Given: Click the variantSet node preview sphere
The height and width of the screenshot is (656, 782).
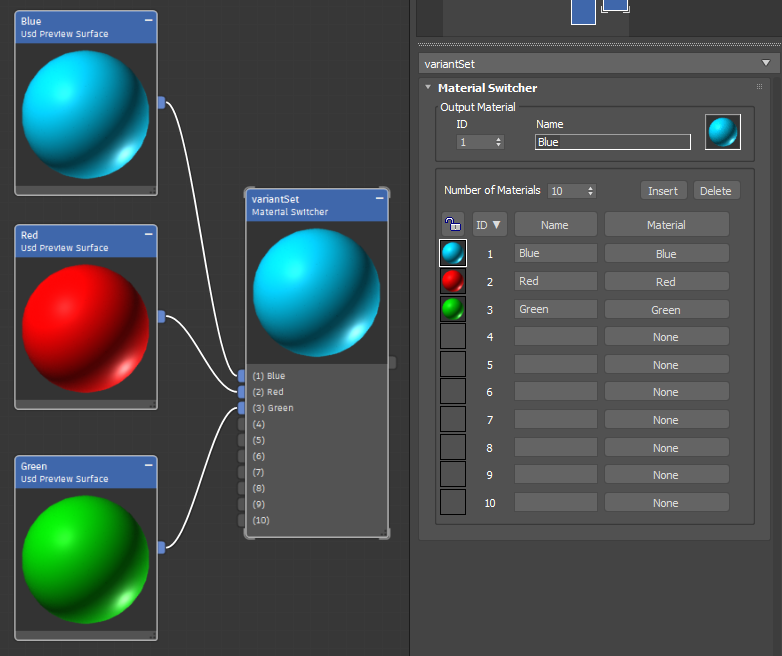Looking at the screenshot, I should (x=317, y=292).
